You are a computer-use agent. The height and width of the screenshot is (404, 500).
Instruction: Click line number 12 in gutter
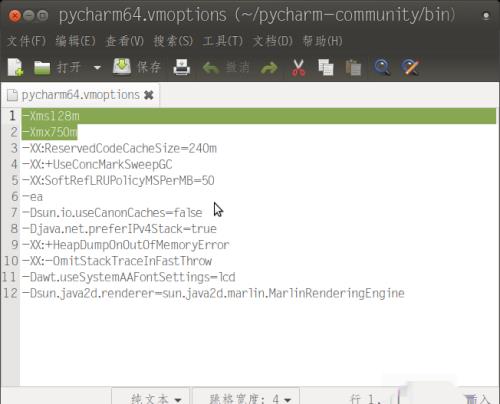click(x=10, y=293)
